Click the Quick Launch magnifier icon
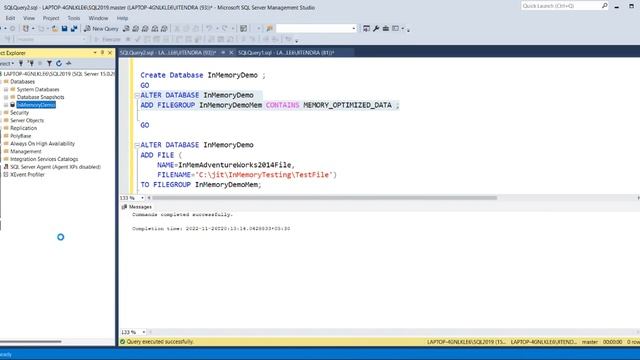 (604, 6)
